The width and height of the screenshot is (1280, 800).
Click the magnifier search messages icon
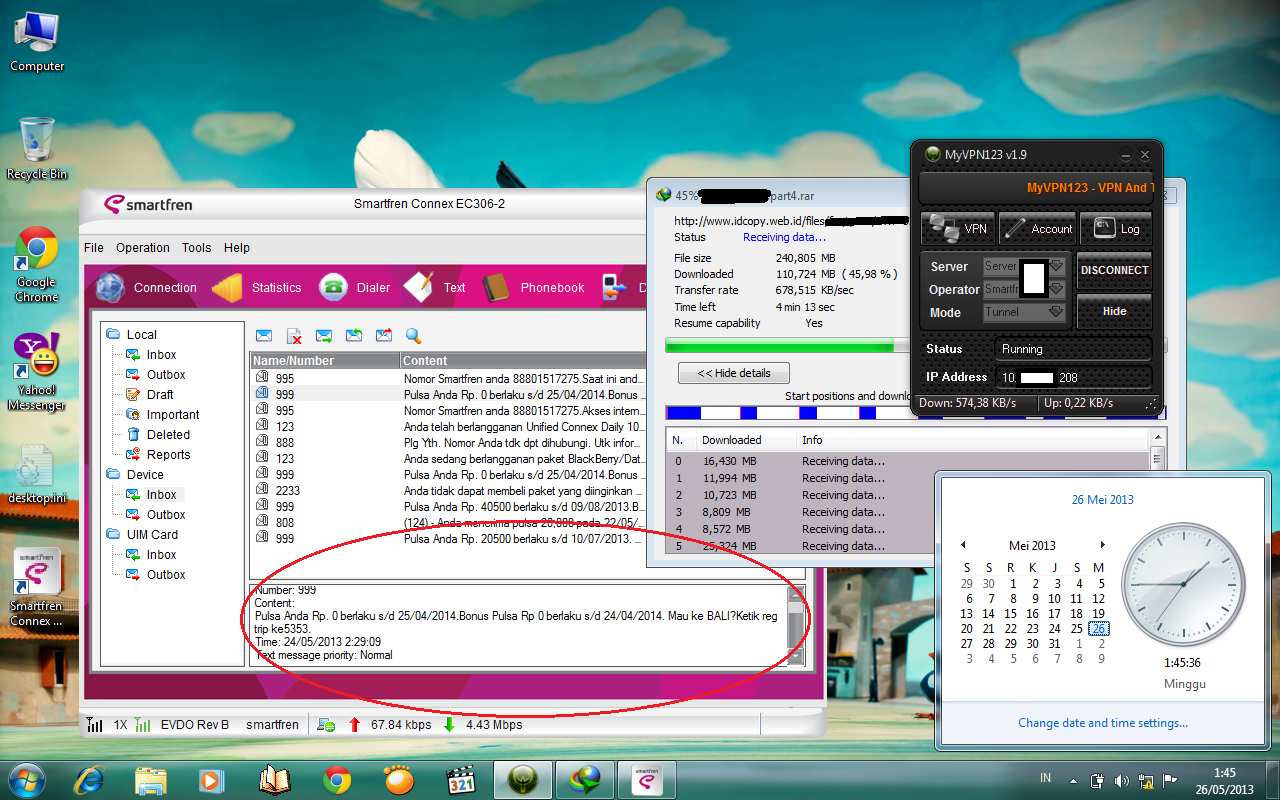pyautogui.click(x=413, y=336)
